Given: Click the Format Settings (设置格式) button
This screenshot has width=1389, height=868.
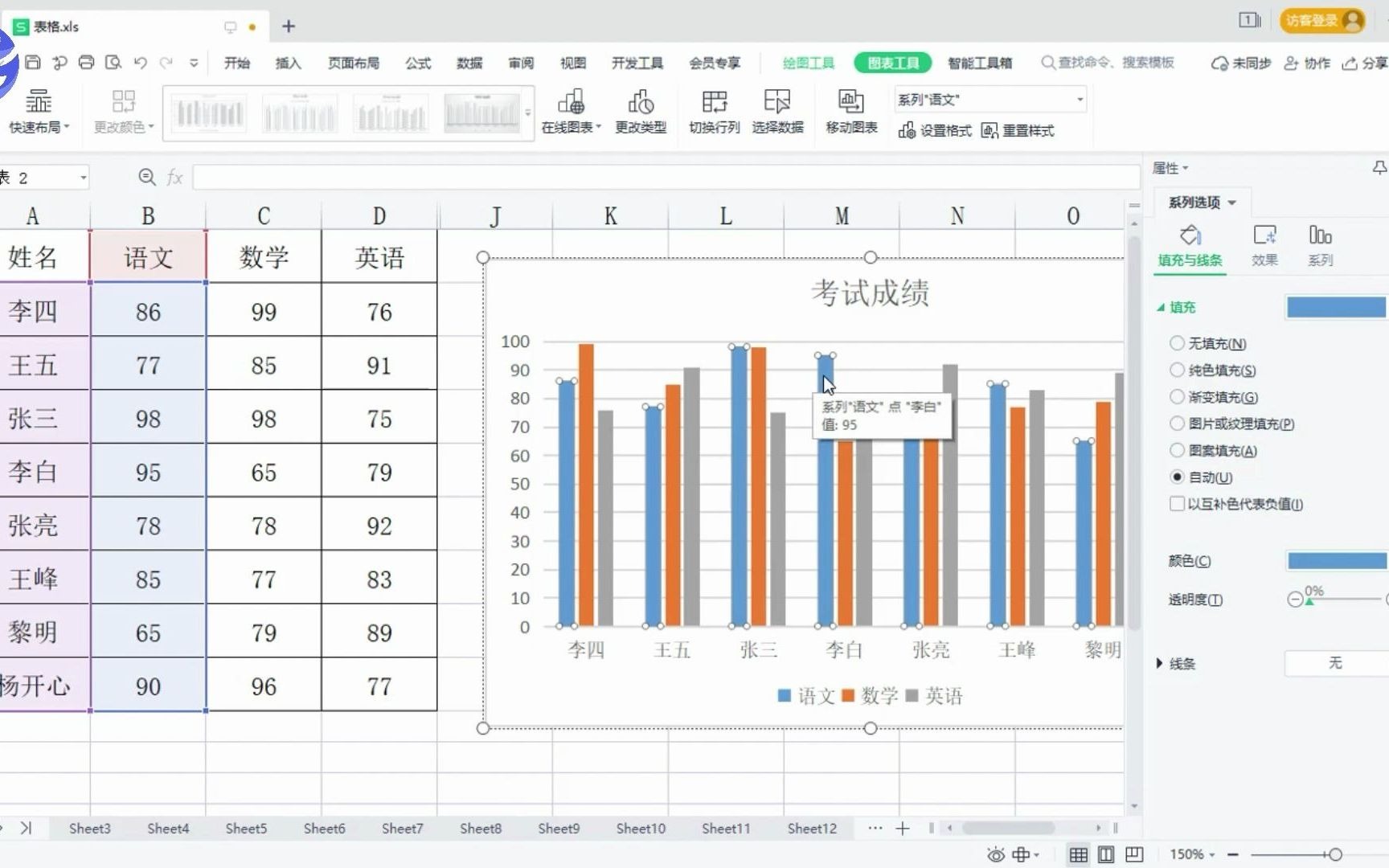Looking at the screenshot, I should 935,130.
